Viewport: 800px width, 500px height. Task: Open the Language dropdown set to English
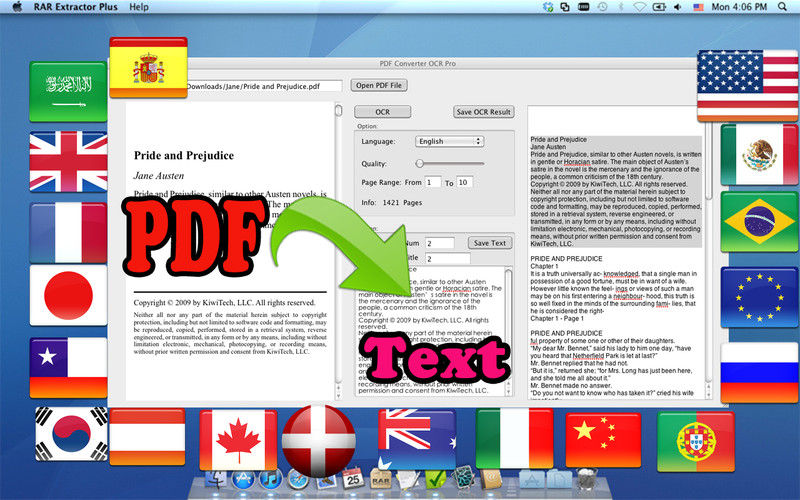click(449, 141)
